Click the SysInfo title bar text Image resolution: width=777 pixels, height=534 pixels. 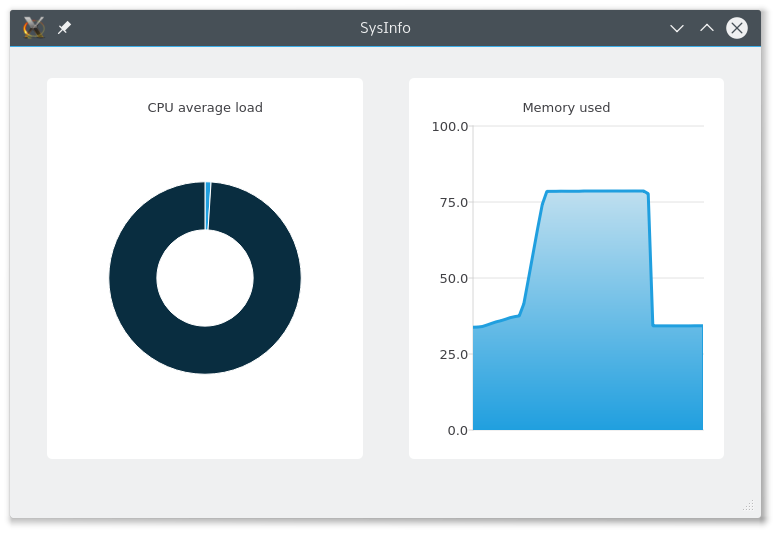pos(385,28)
